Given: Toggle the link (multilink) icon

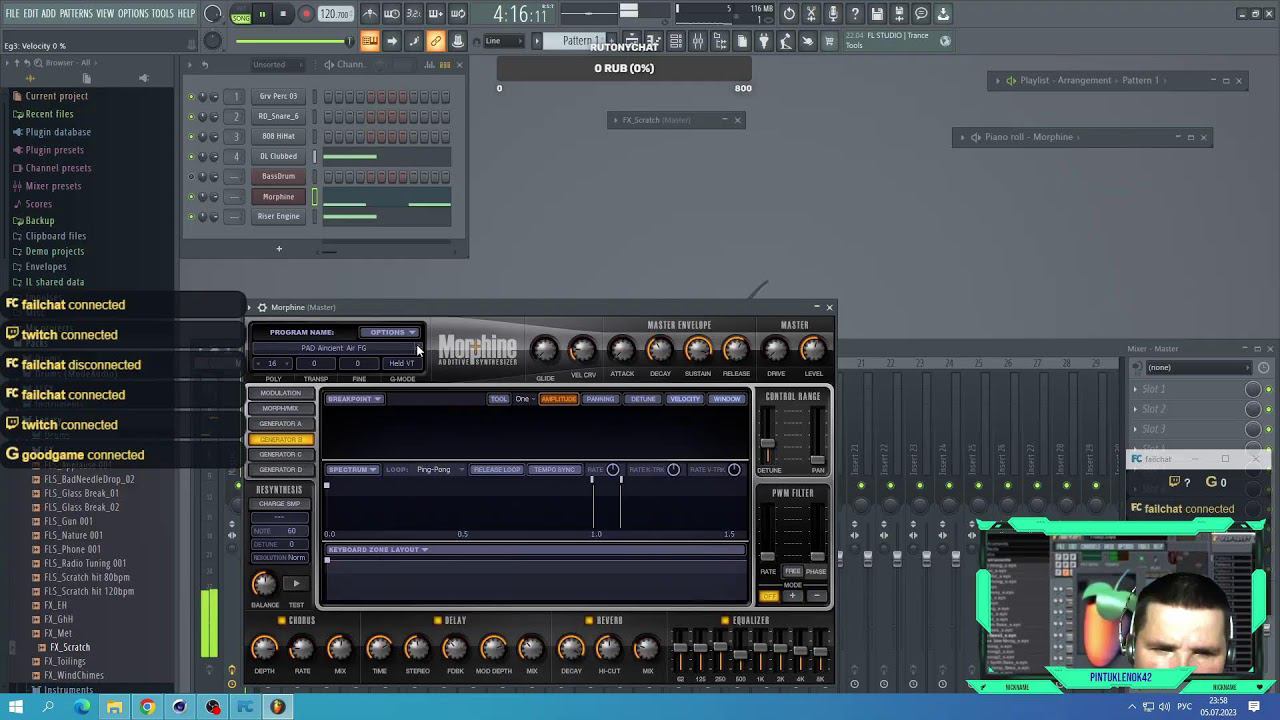Looking at the screenshot, I should point(435,41).
